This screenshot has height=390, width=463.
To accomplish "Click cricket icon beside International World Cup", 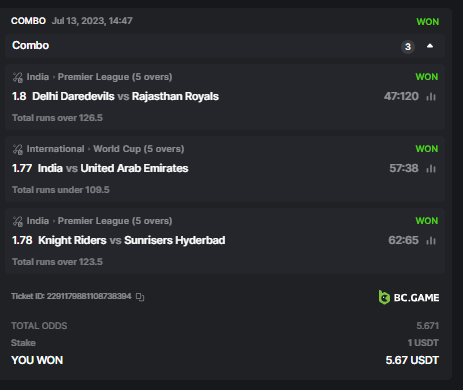I will (x=18, y=149).
